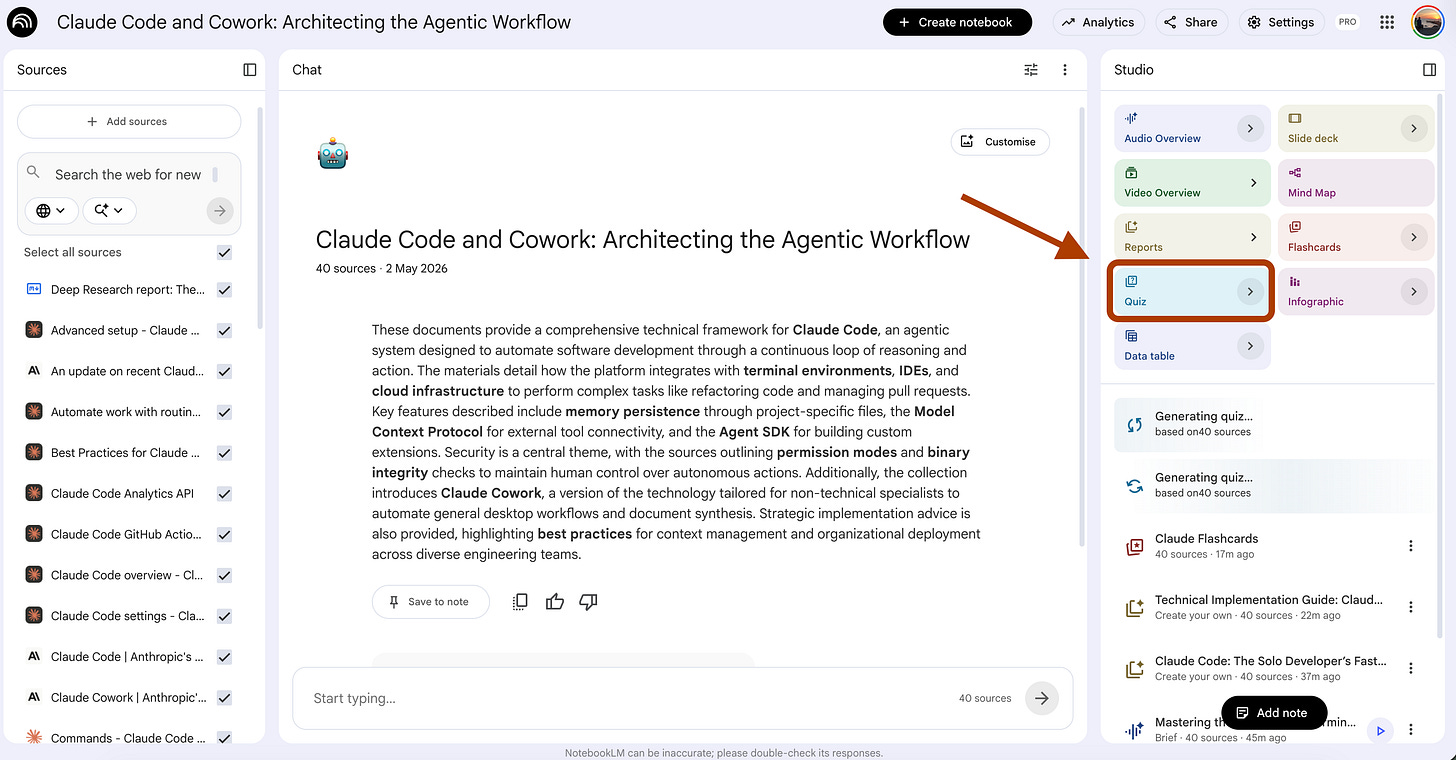Collapse the Studio panel icon

(x=1430, y=70)
